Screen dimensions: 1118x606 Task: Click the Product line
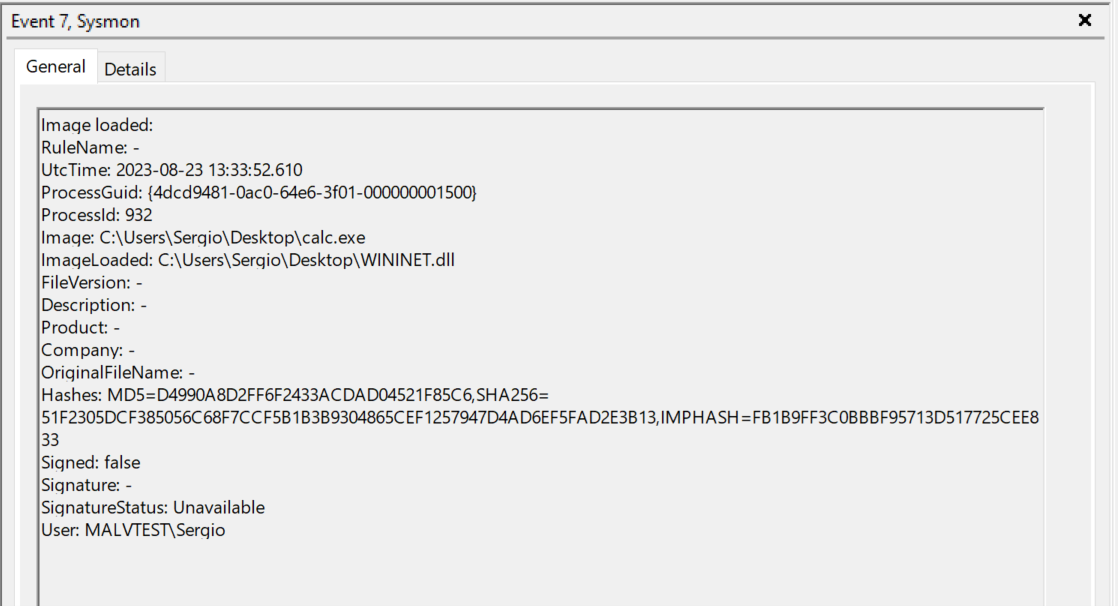pos(80,327)
